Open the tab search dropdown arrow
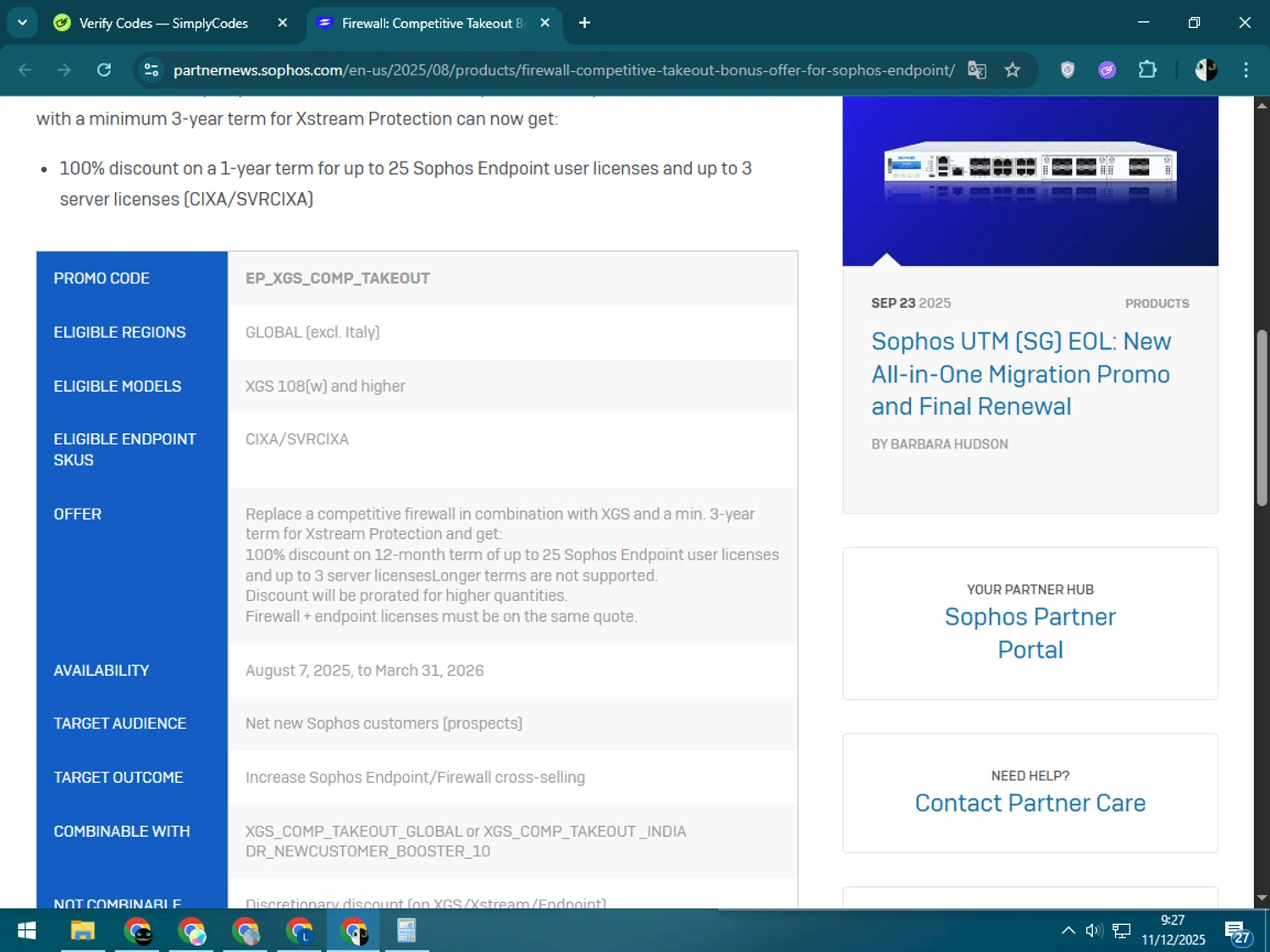 click(22, 23)
